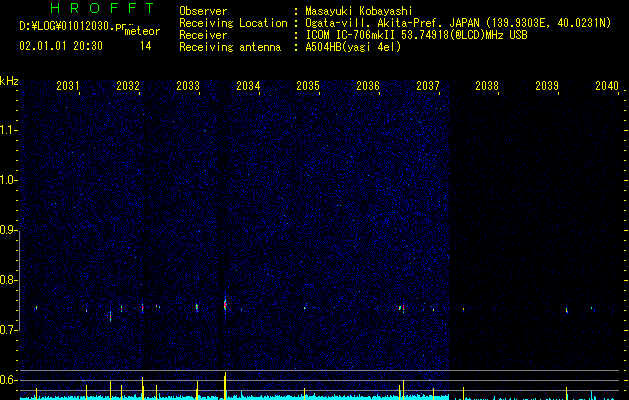This screenshot has height=400, width=629.
Task: Click the 1.1 kHz frequency label
Action: 9,130
